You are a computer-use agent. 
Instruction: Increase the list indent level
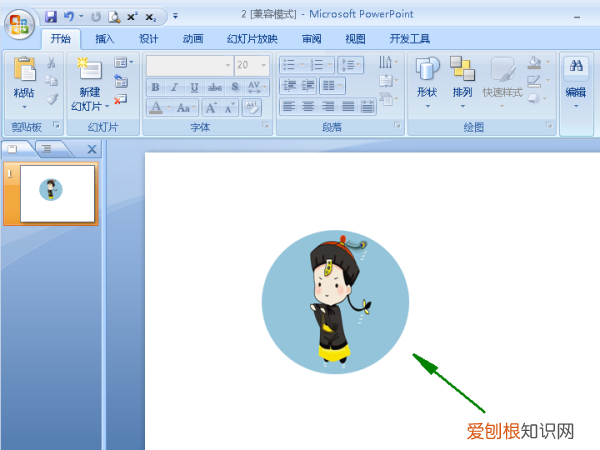tap(308, 86)
